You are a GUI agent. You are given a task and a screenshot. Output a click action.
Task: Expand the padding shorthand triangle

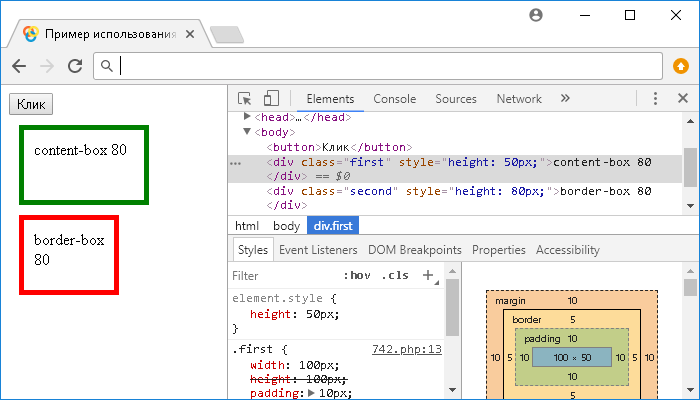pyautogui.click(x=312, y=393)
